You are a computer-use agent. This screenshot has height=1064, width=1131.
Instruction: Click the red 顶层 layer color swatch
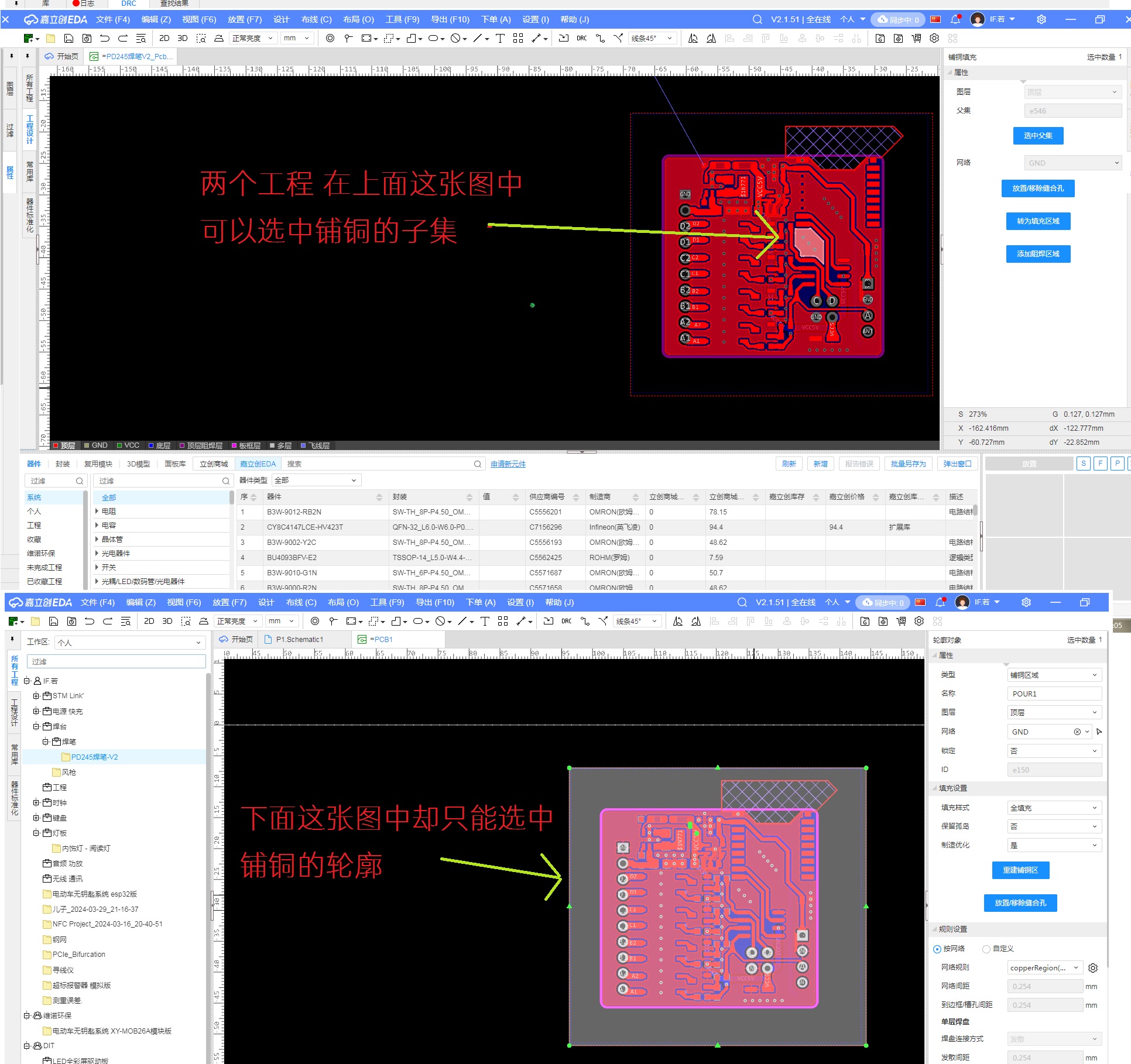tap(56, 445)
